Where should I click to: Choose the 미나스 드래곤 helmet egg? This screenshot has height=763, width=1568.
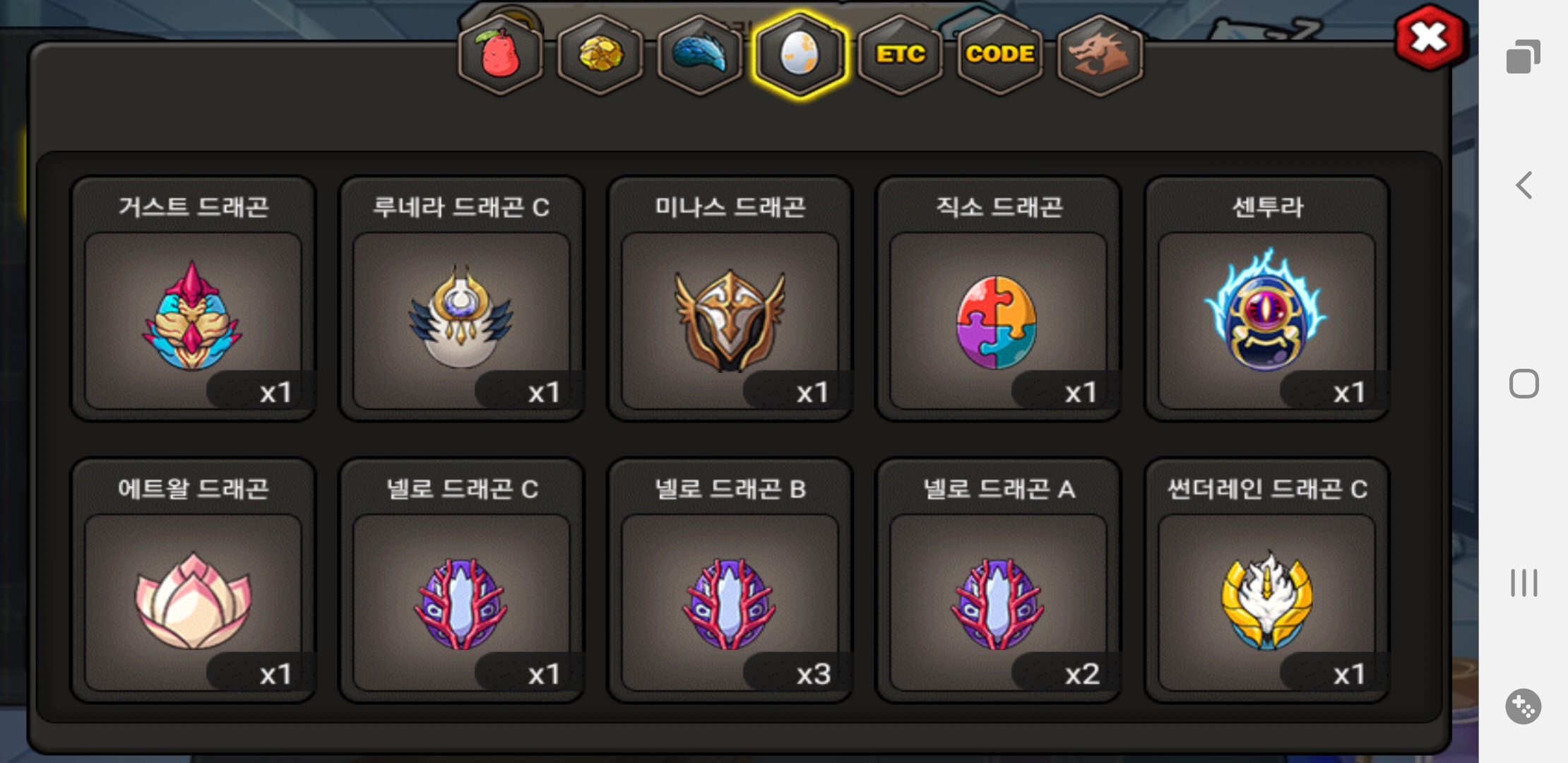coord(730,299)
